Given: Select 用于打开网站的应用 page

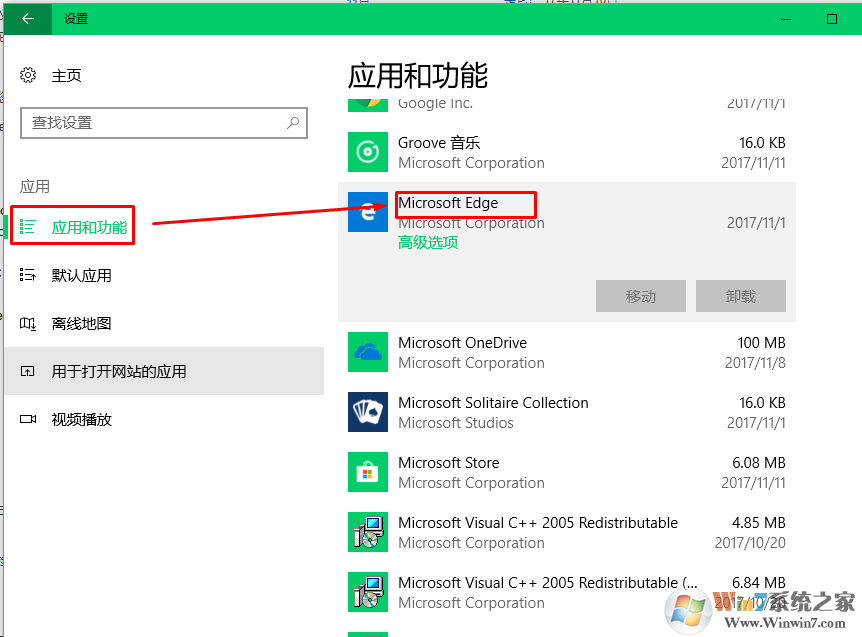Looking at the screenshot, I should (164, 371).
